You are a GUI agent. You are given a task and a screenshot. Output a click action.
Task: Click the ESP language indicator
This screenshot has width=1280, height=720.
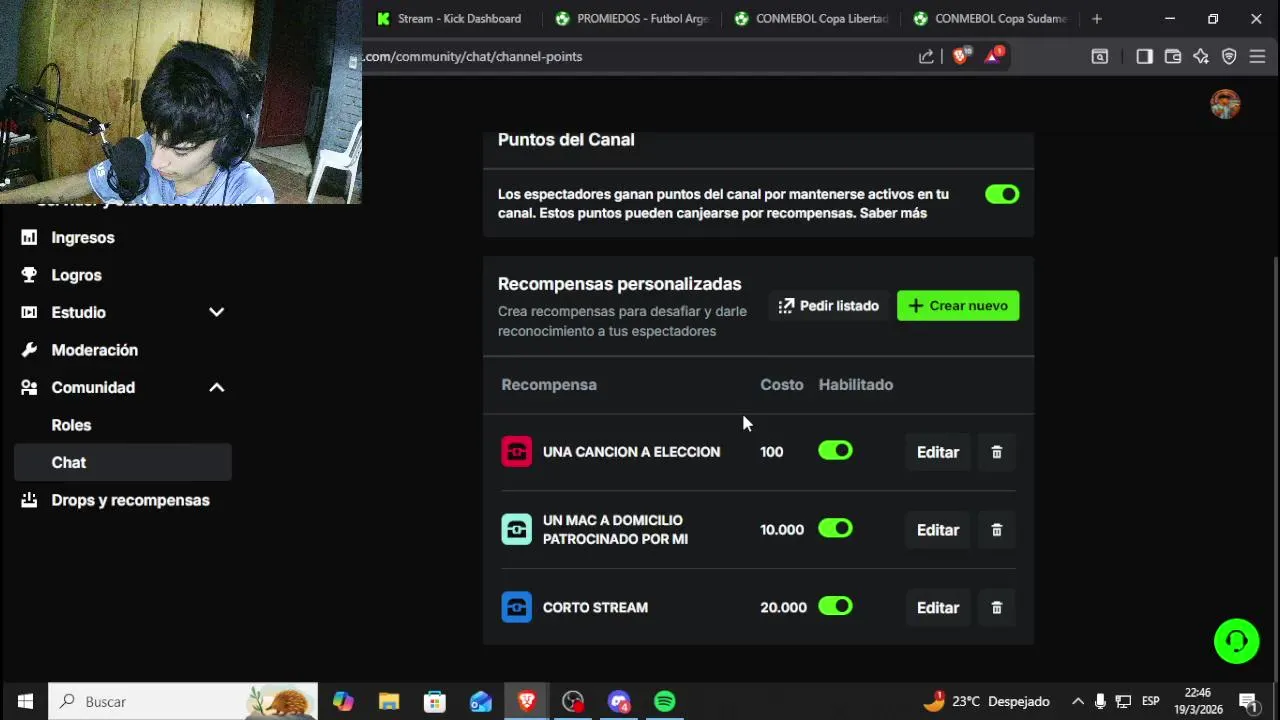coord(1151,702)
